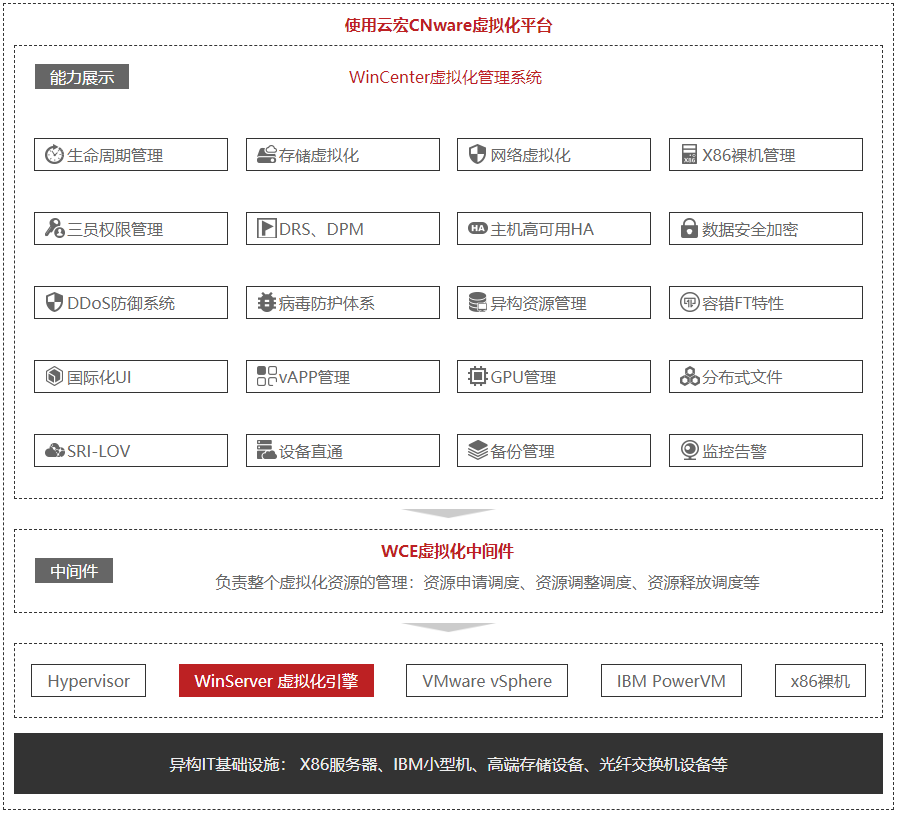Click the VMware vSphere box
Screen dimensions: 898x815
tap(487, 680)
